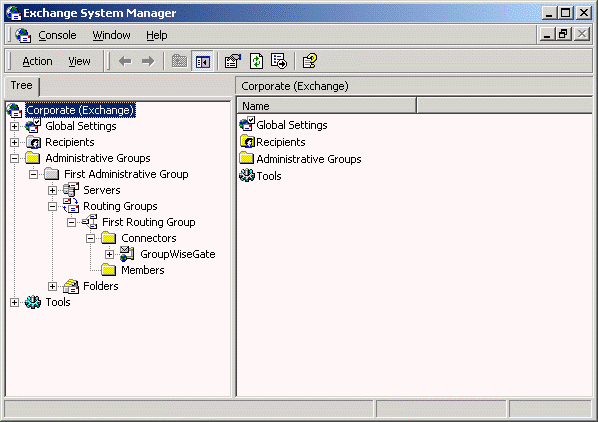Screen dimensions: 598x422
Task: Expand the Tools tree node
Action: click(14, 302)
